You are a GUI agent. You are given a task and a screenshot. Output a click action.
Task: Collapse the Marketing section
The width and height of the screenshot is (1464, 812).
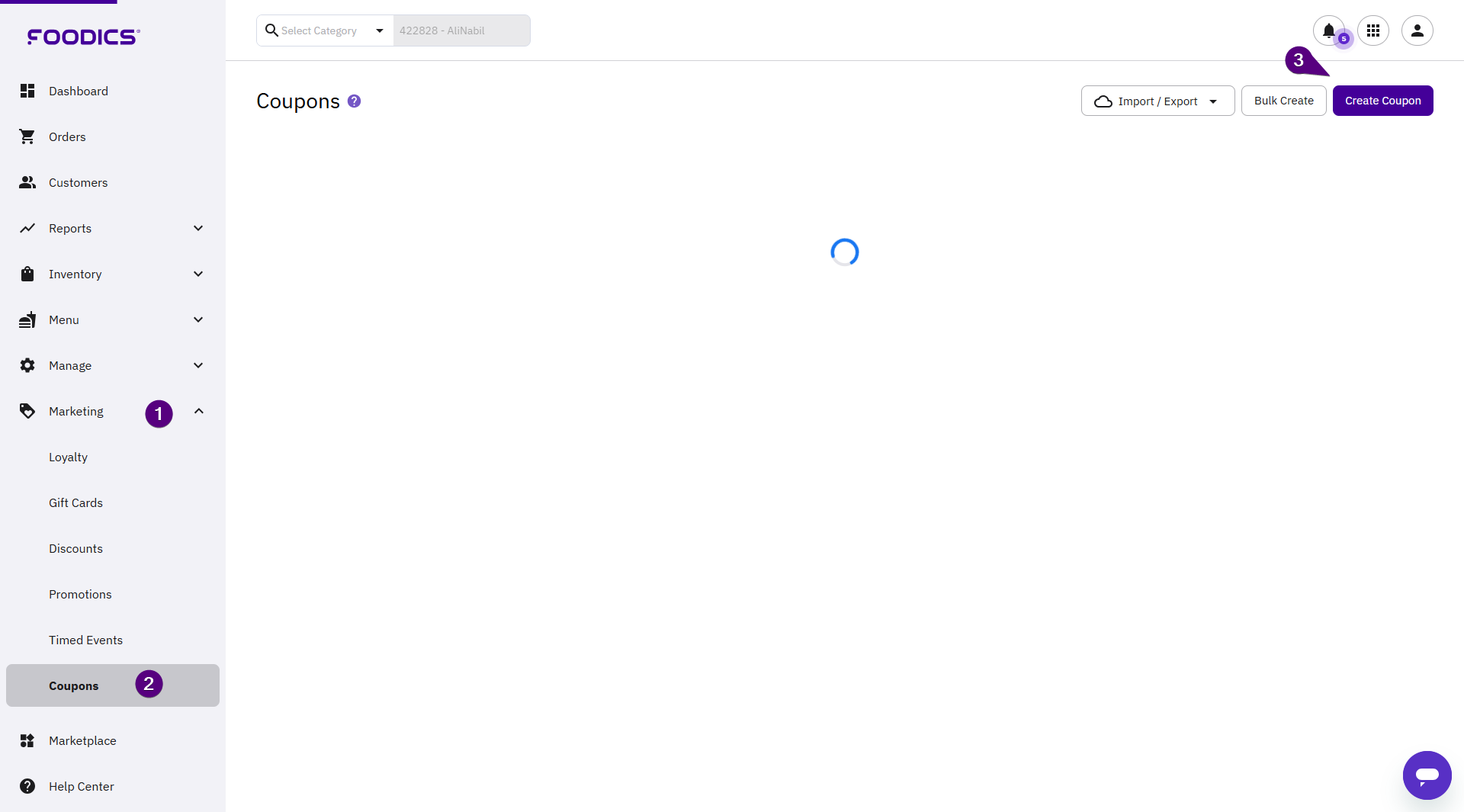198,411
